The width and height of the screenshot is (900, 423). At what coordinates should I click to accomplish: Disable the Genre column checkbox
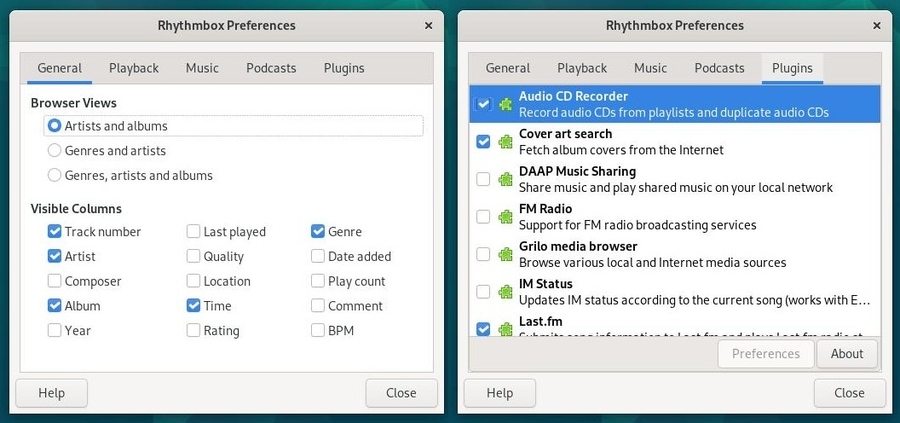(318, 232)
